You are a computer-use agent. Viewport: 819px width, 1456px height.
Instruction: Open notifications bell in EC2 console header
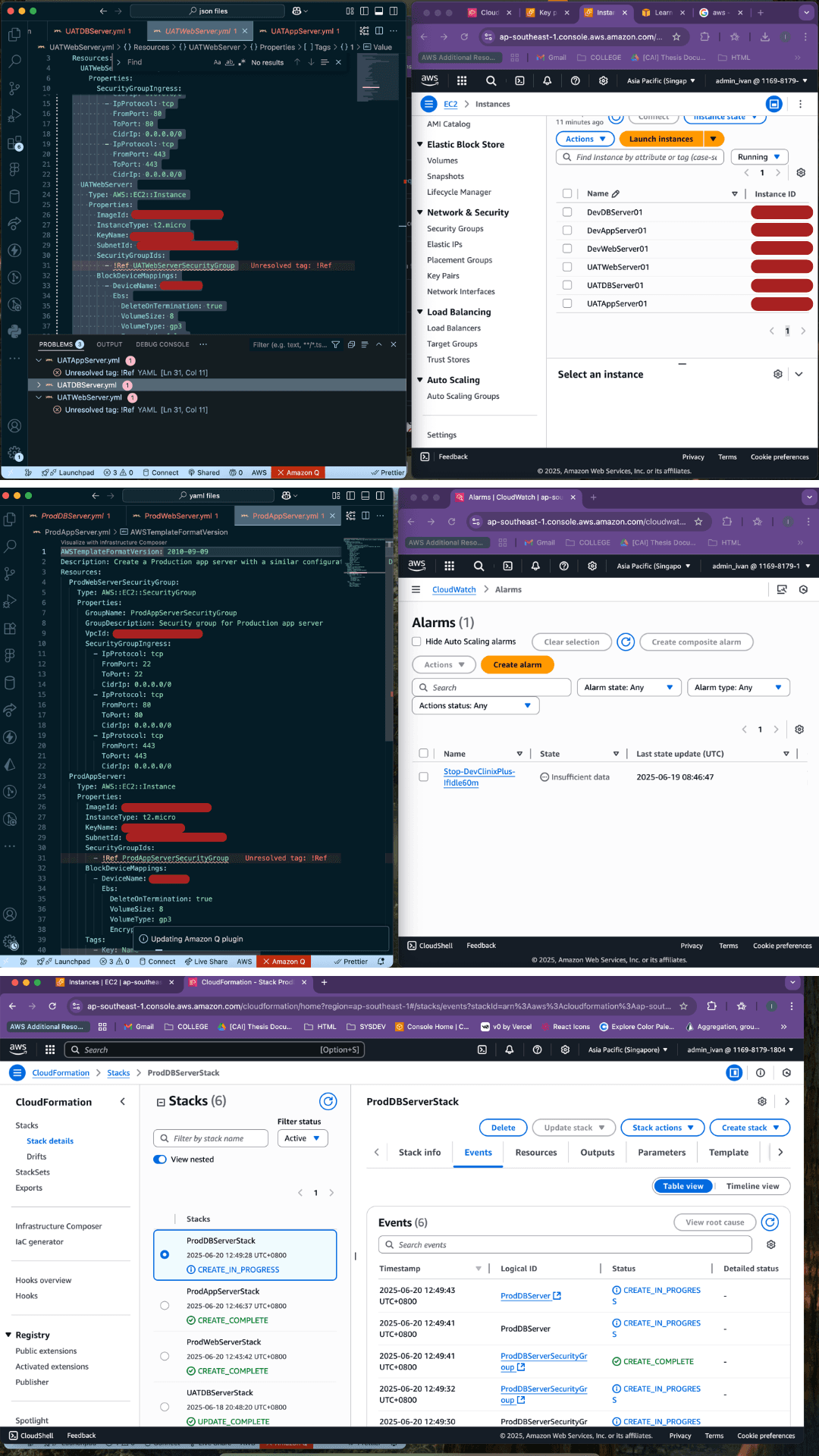point(548,80)
